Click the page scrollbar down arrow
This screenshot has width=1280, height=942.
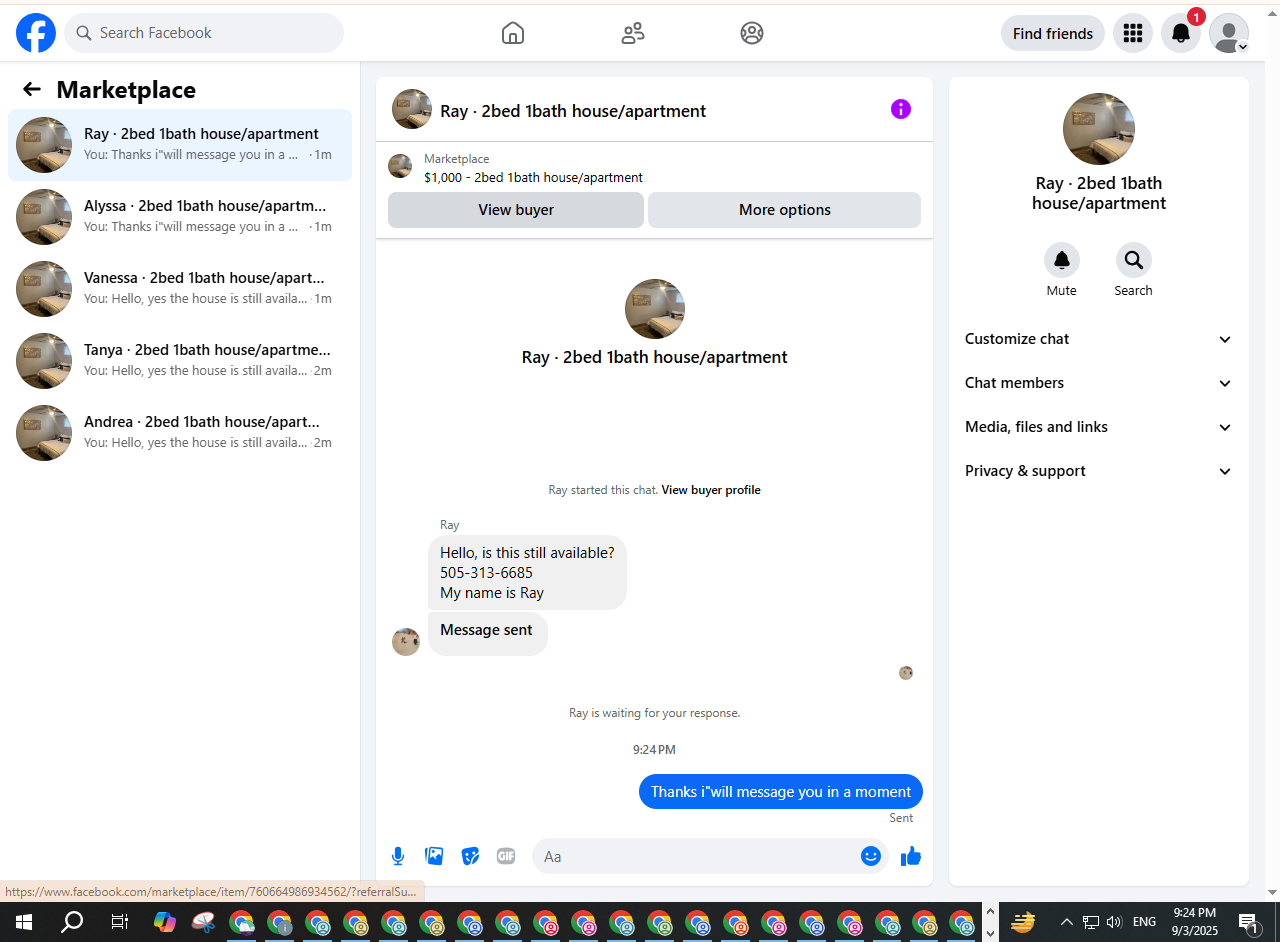click(1272, 892)
